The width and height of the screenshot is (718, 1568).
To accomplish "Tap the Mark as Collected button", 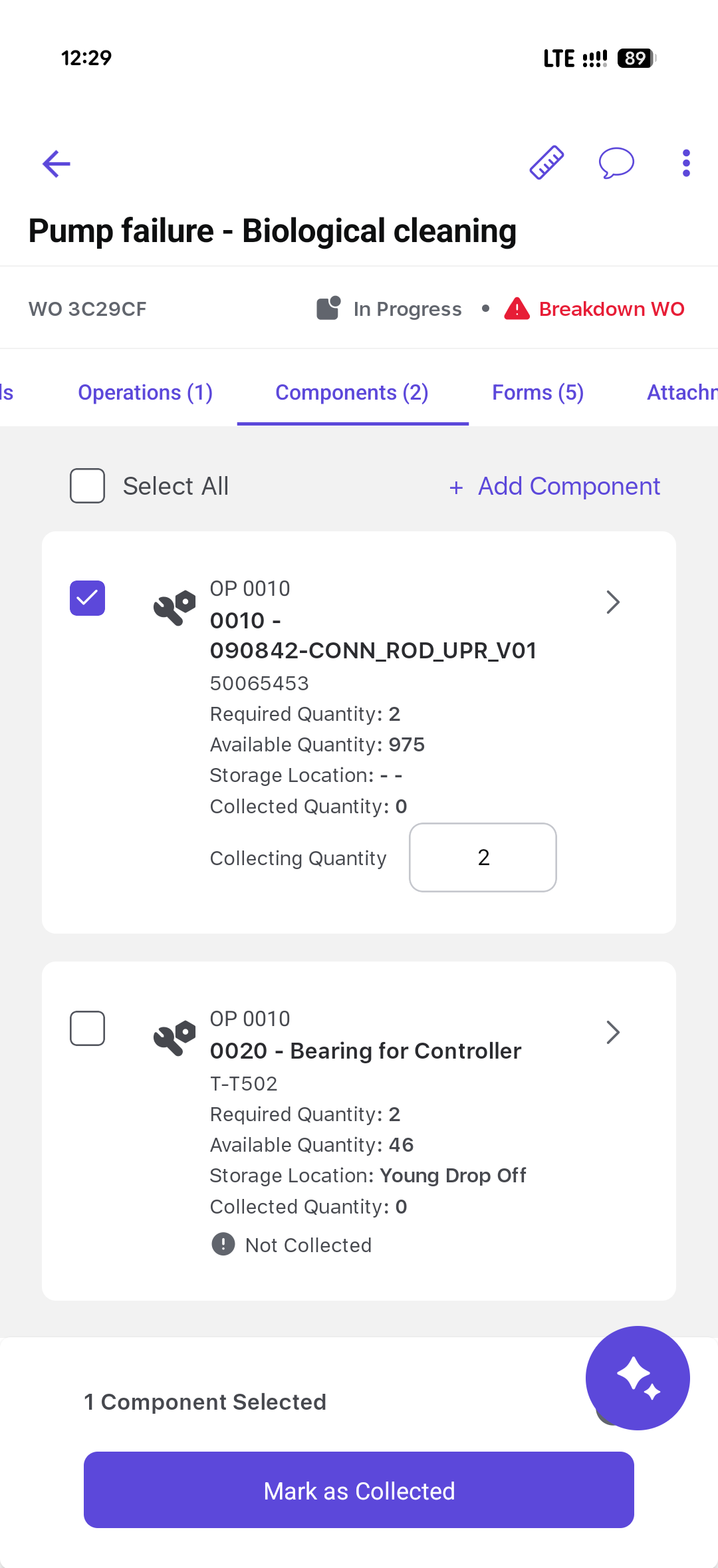I will point(359,1490).
